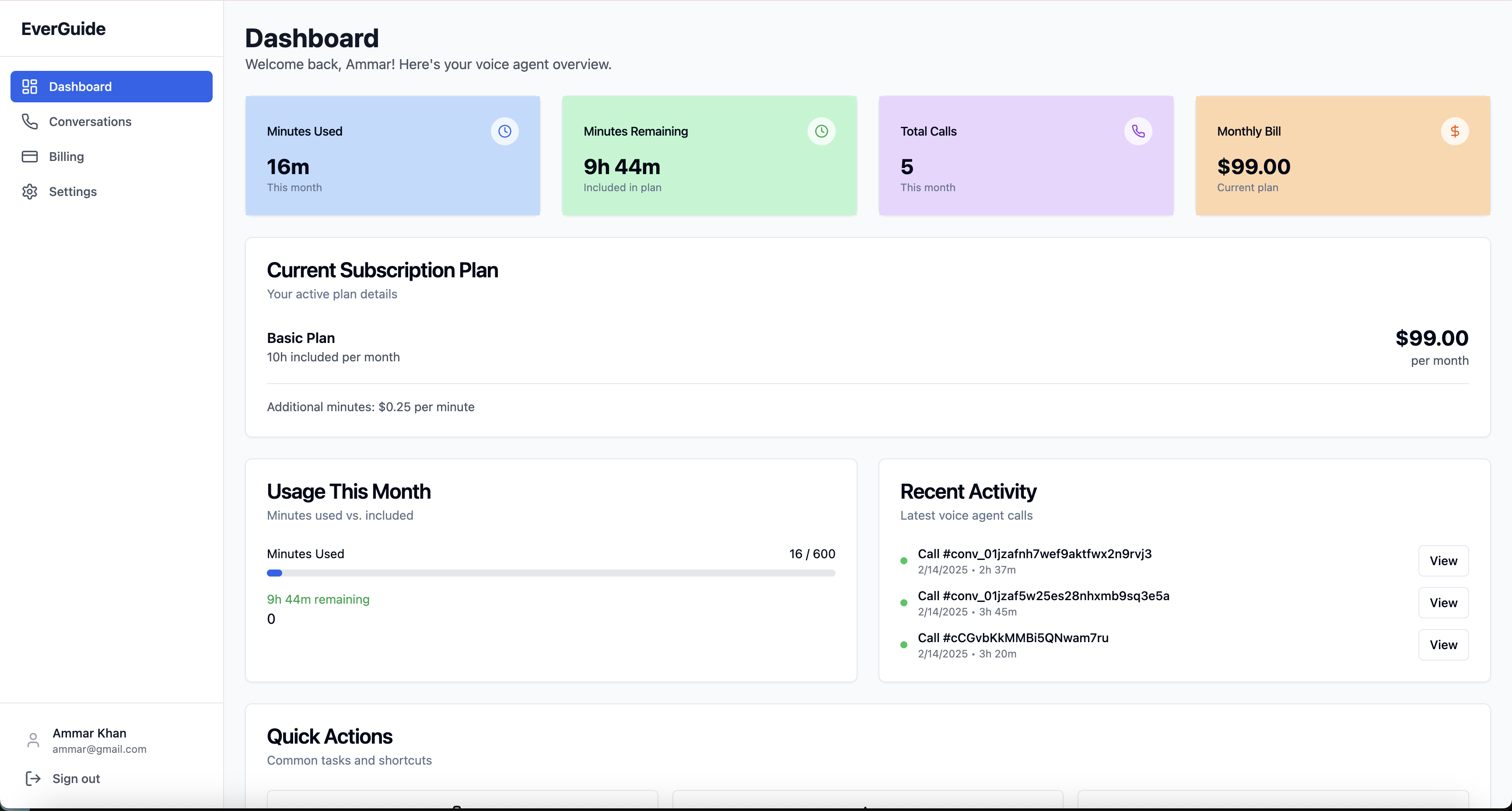Click the user avatar icon beside Ammar Khan
Viewport: 1512px width, 811px height.
[x=33, y=741]
